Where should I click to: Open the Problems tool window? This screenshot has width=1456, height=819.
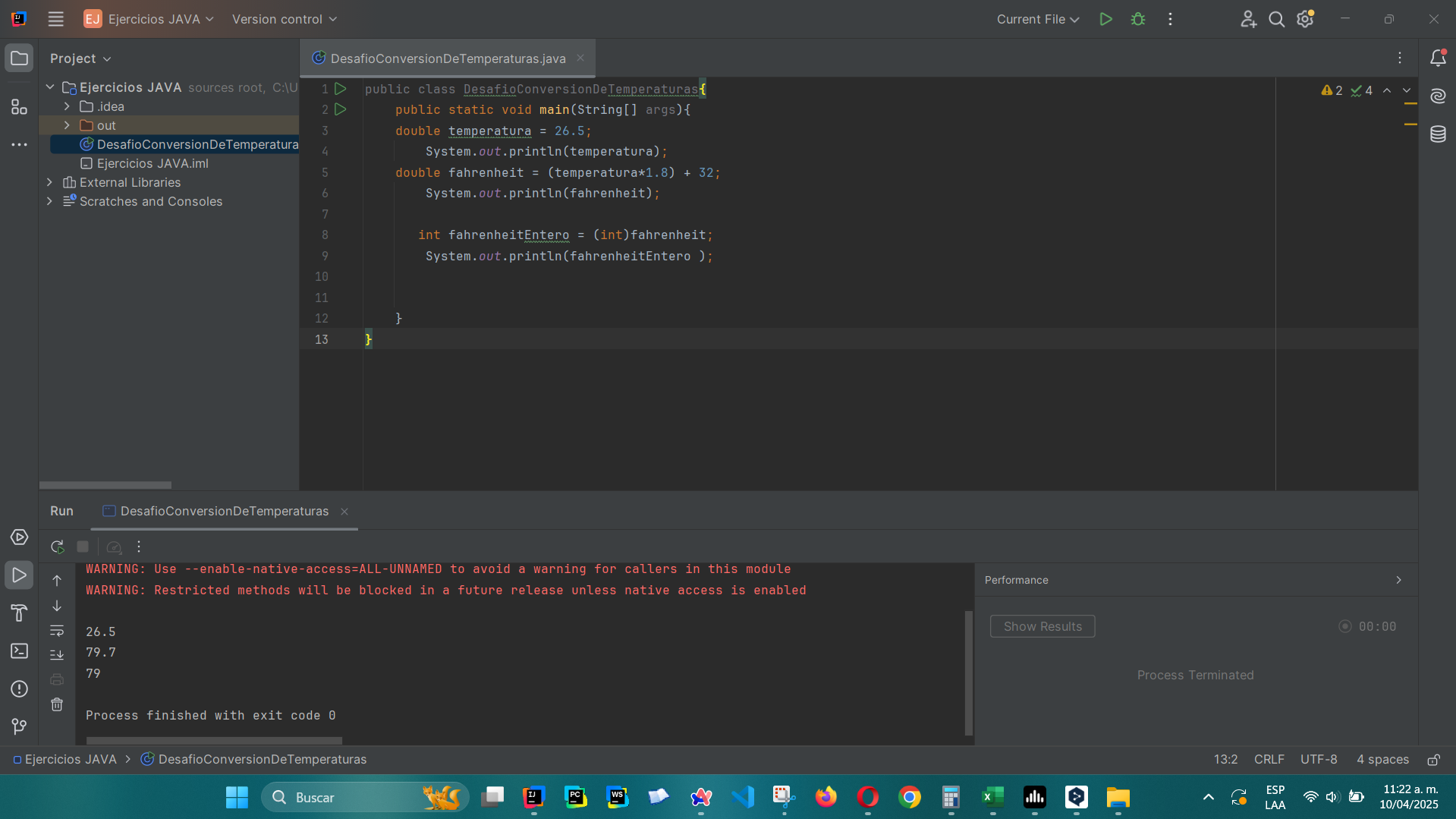(19, 689)
